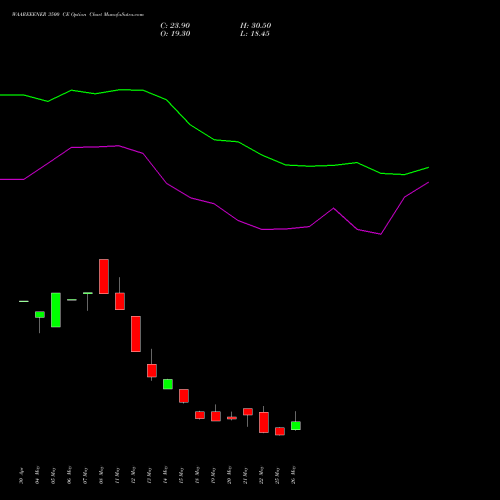Click the 04 May date label
Viewport: 500px width, 500px height.
(38, 475)
